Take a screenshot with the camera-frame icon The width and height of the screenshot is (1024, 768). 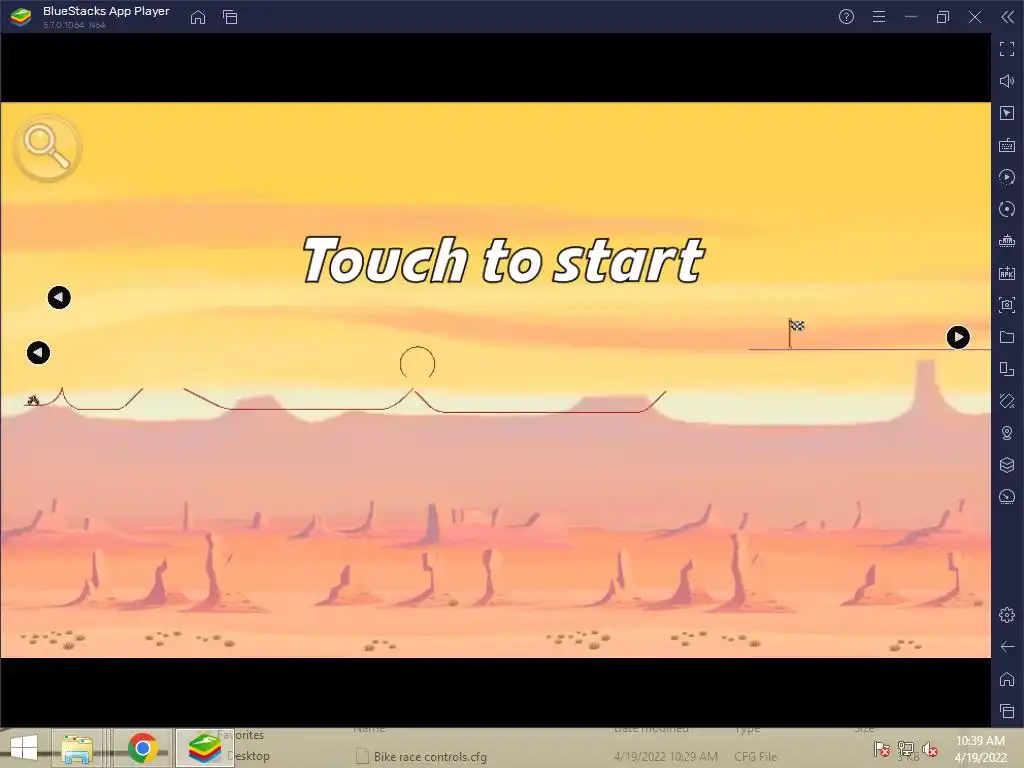(1007, 305)
